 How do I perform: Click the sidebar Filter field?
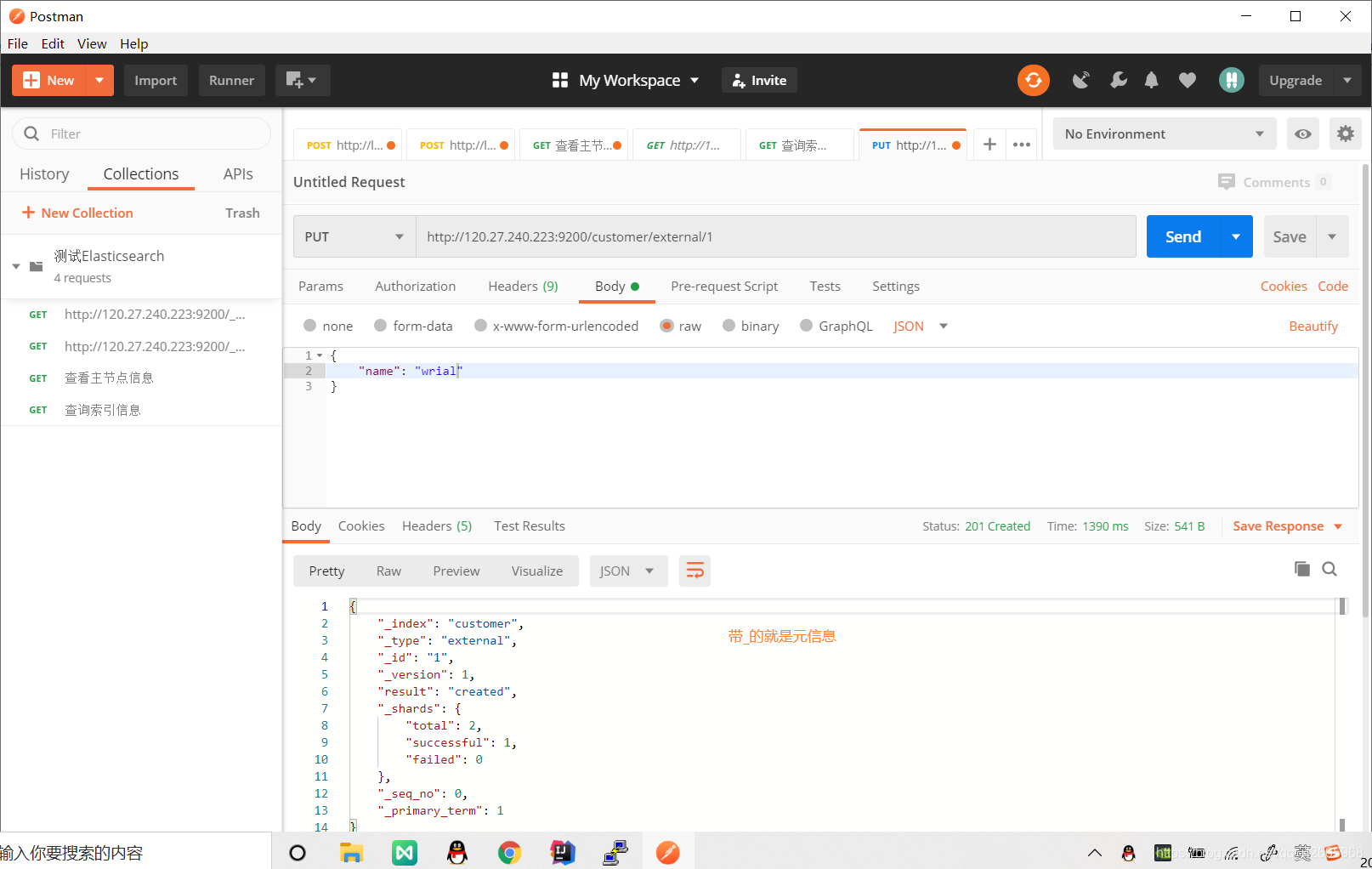click(141, 133)
